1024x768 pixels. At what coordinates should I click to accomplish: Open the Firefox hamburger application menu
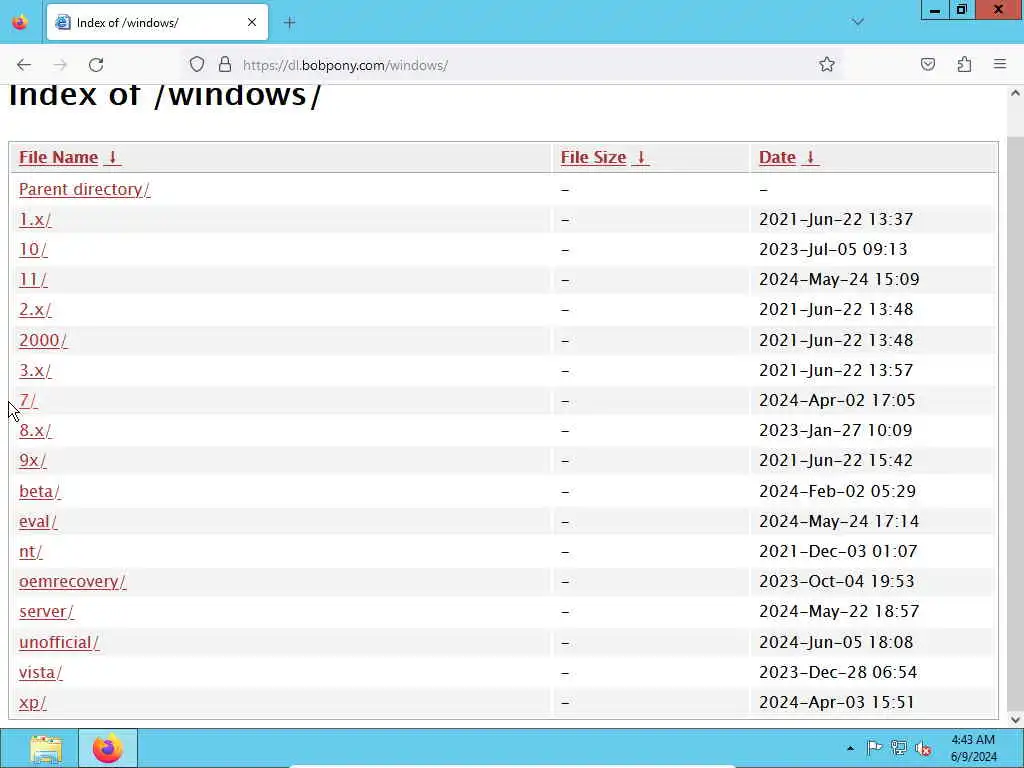point(1000,64)
